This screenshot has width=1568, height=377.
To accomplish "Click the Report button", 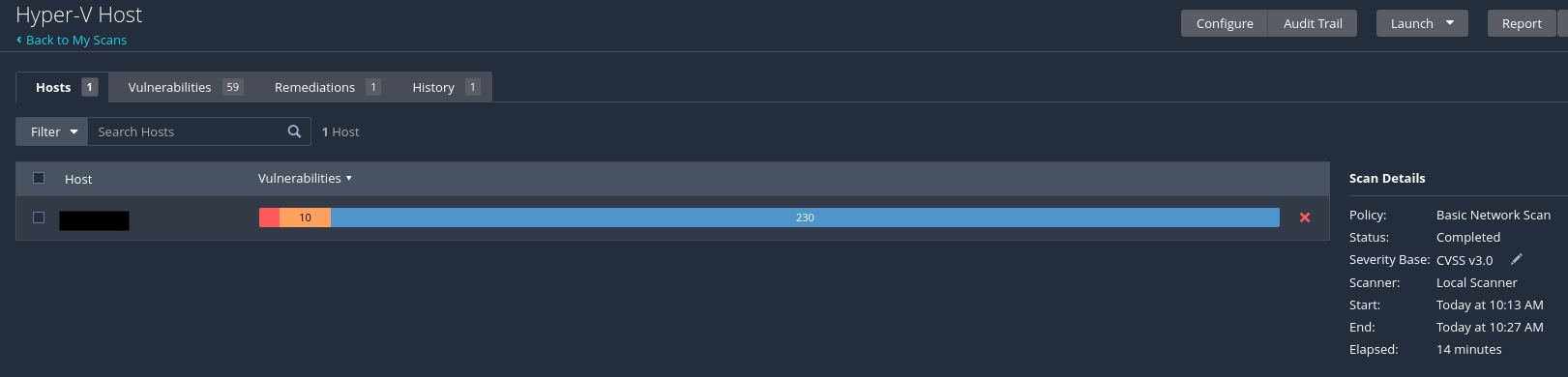I will [x=1522, y=23].
